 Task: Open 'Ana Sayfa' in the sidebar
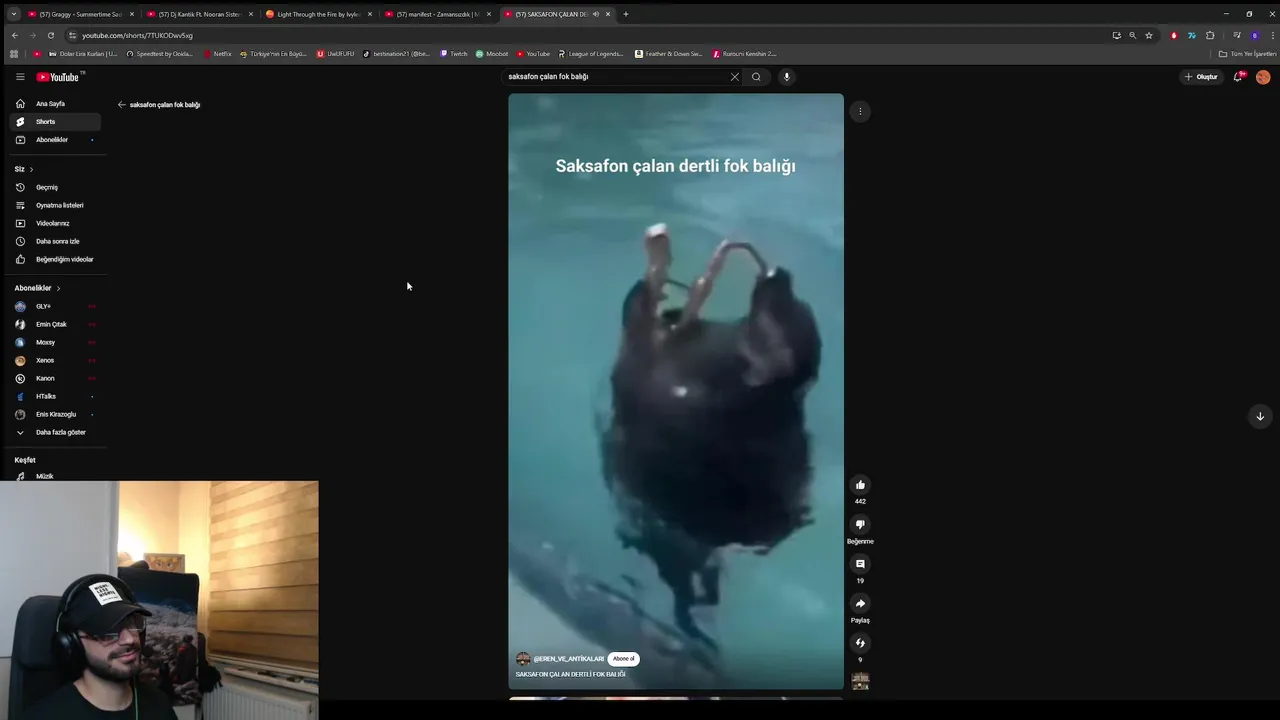pyautogui.click(x=55, y=104)
